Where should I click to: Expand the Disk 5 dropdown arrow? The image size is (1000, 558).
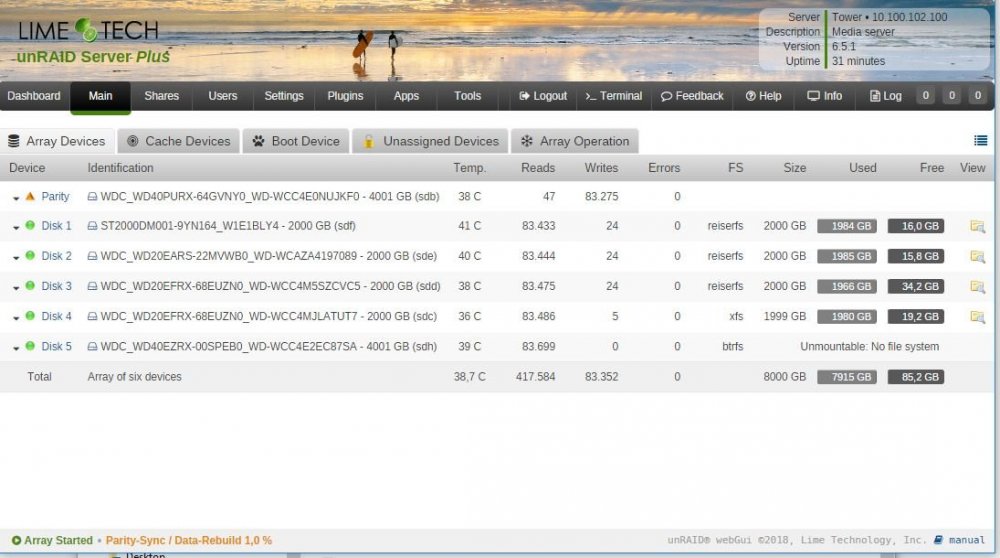(x=16, y=348)
